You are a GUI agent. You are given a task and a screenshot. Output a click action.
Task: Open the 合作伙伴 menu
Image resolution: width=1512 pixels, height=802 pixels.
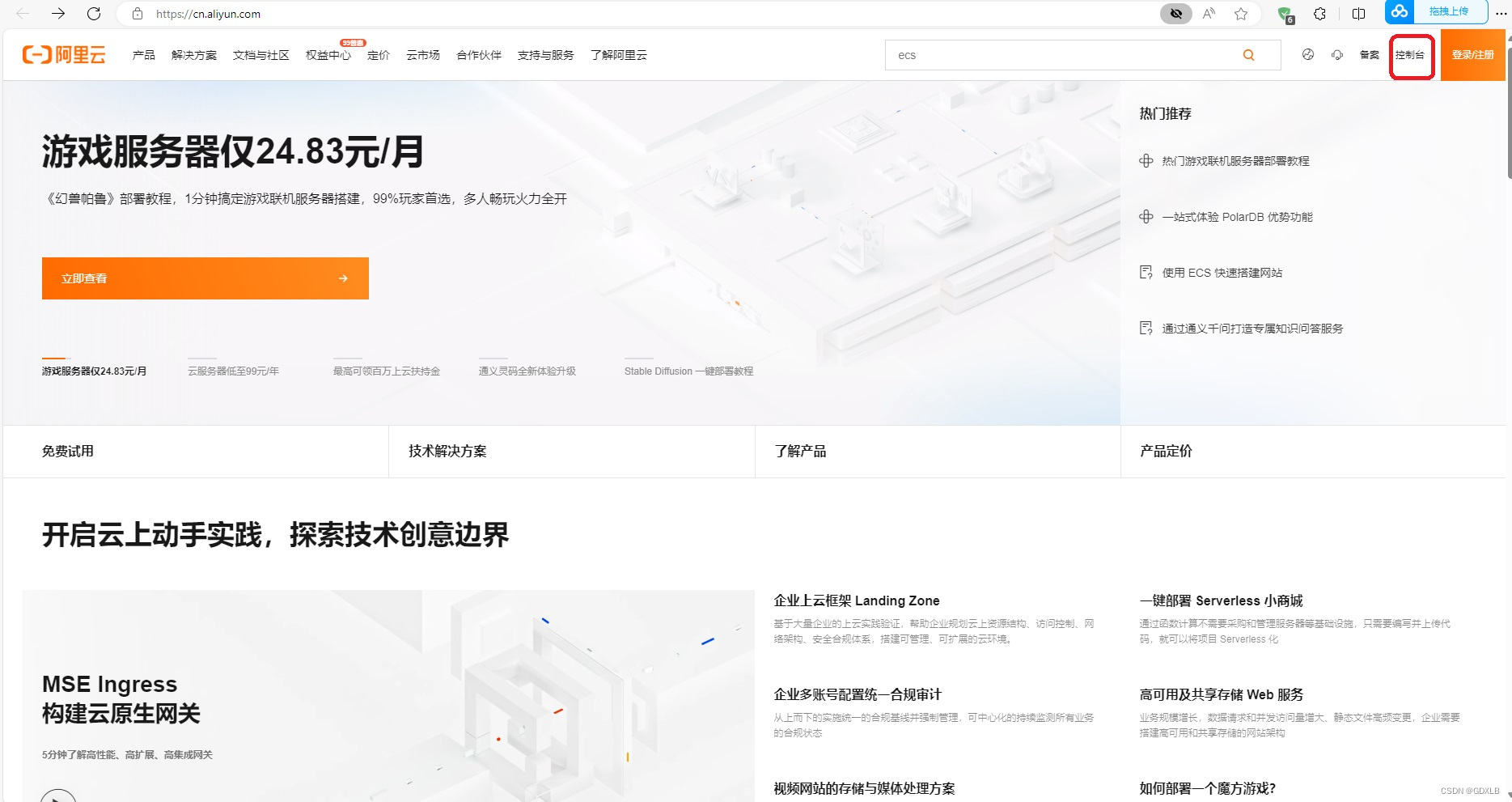479,55
